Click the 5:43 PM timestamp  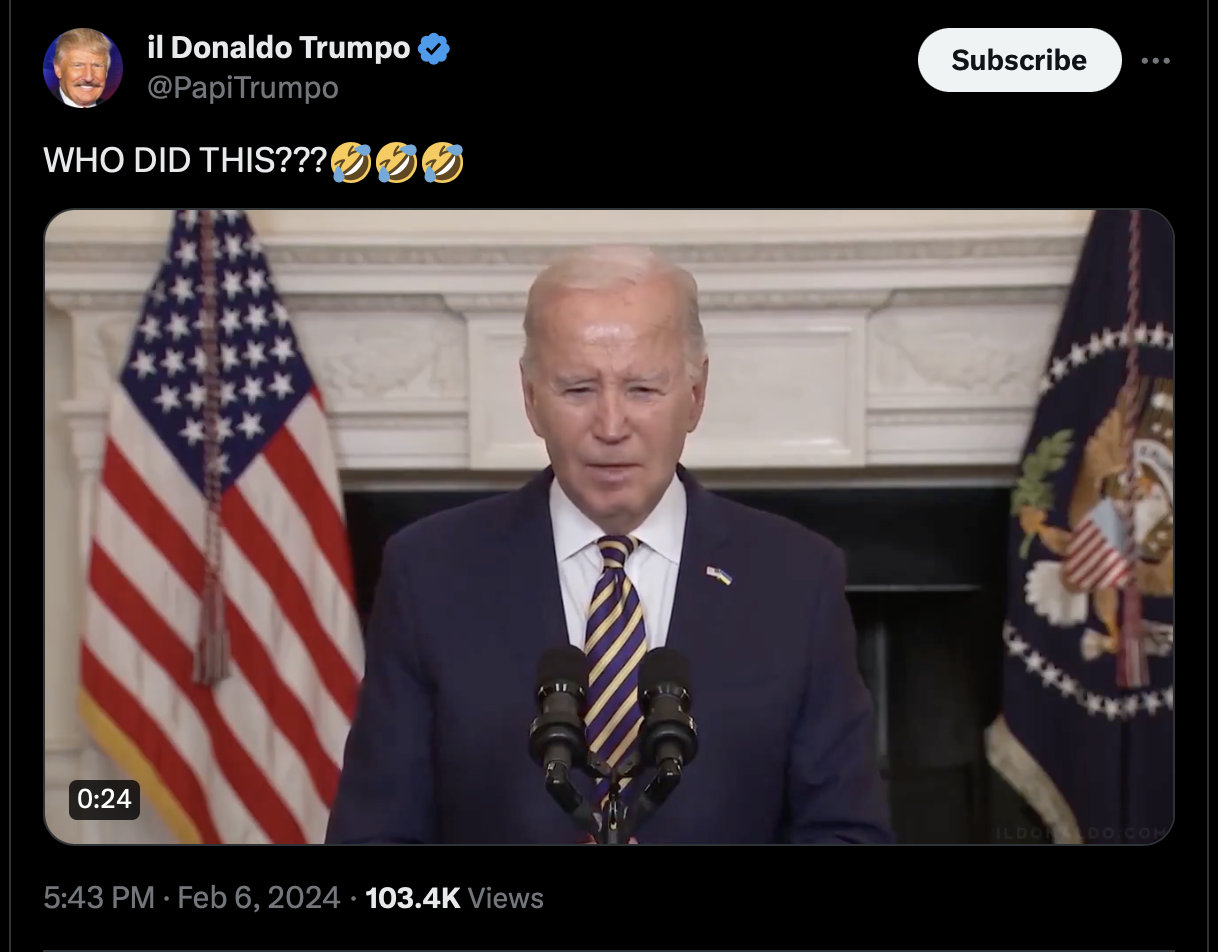coord(99,898)
